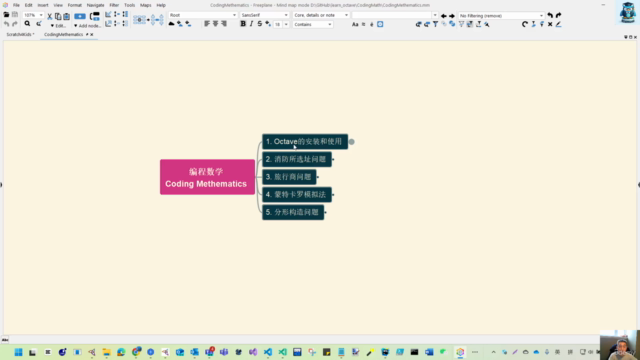Expand the Edit toolbar dropdown
Image resolution: width=640 pixels, height=360 pixels.
point(58,26)
